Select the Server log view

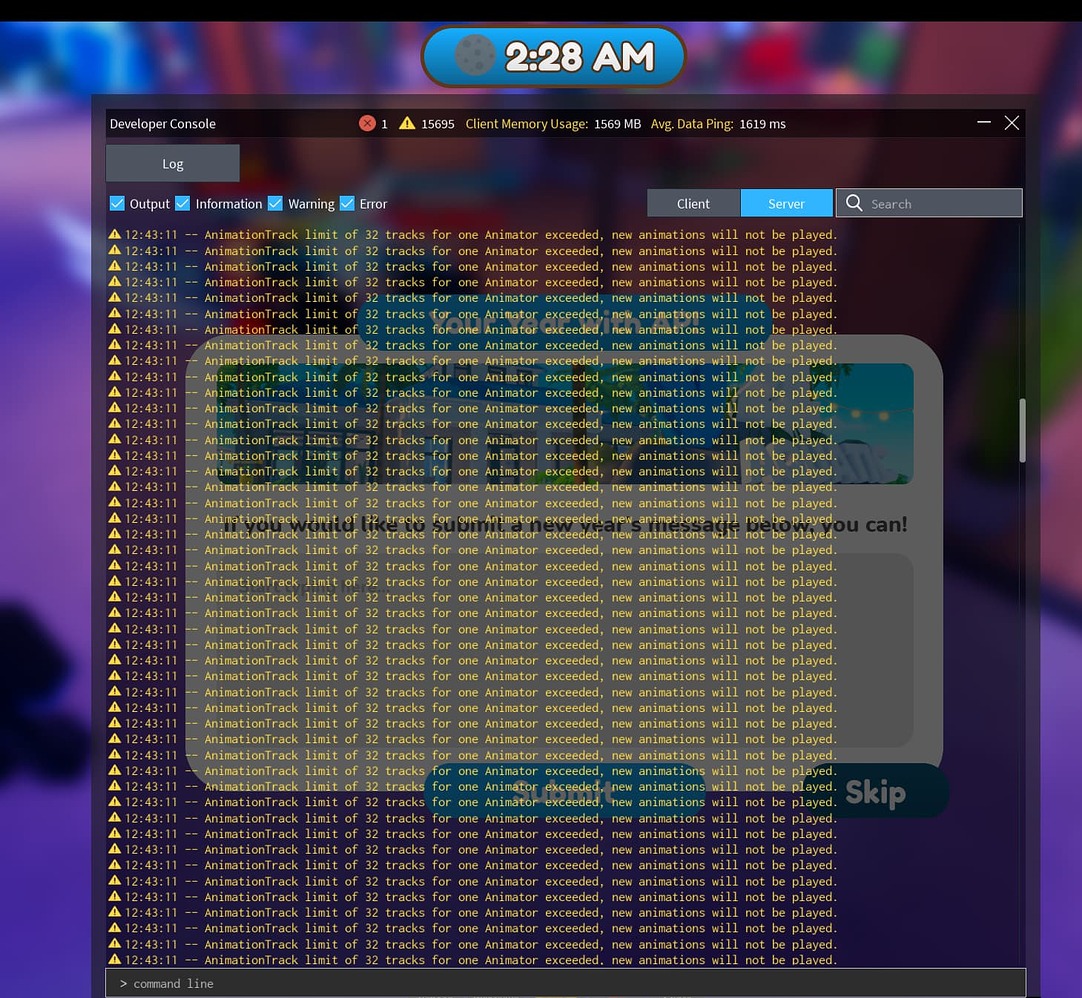pos(787,204)
